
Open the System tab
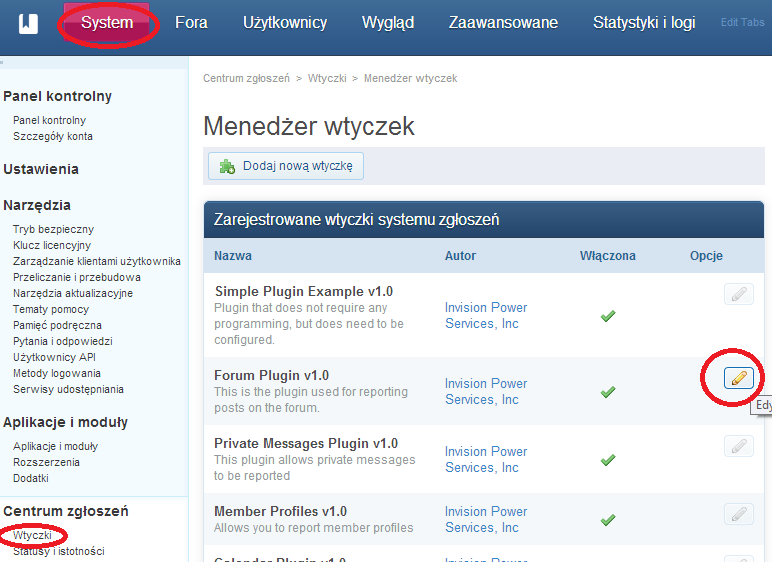coord(107,23)
